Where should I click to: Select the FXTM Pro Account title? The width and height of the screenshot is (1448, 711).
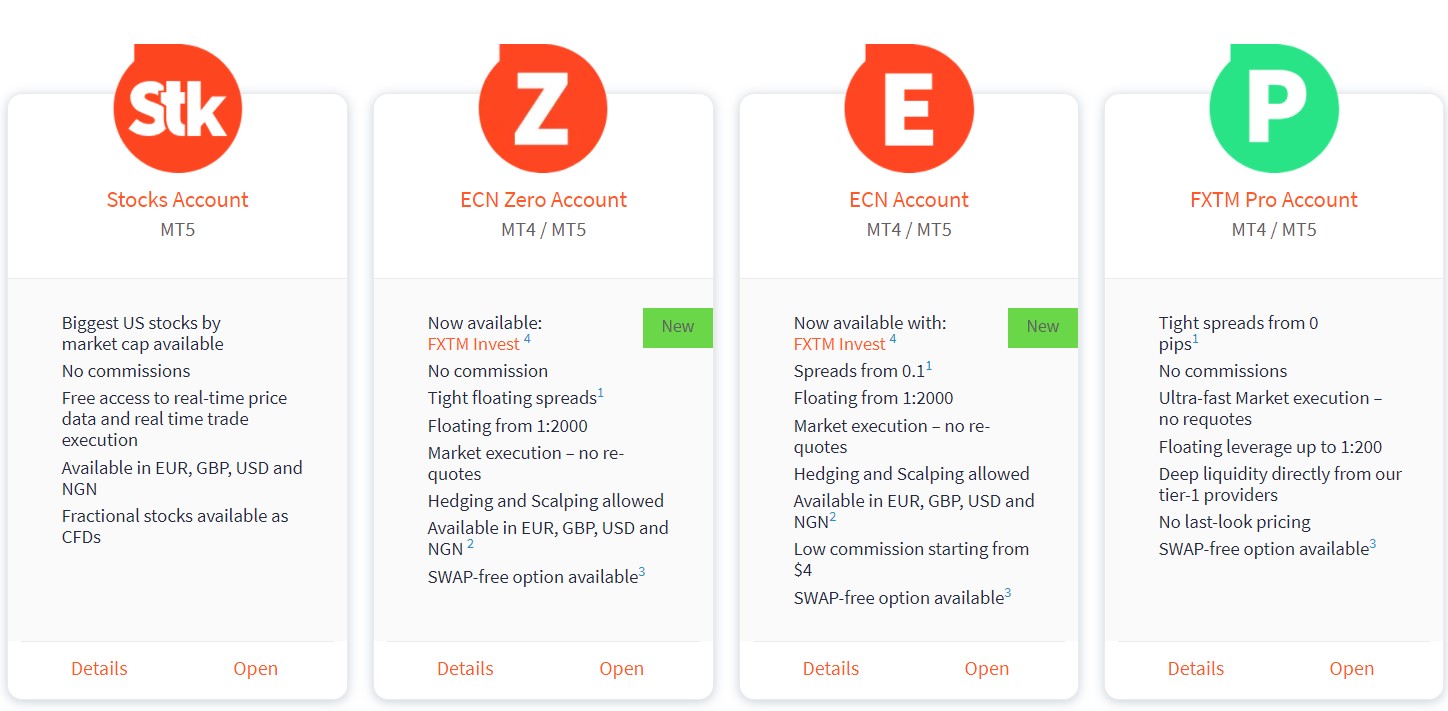pos(1274,200)
